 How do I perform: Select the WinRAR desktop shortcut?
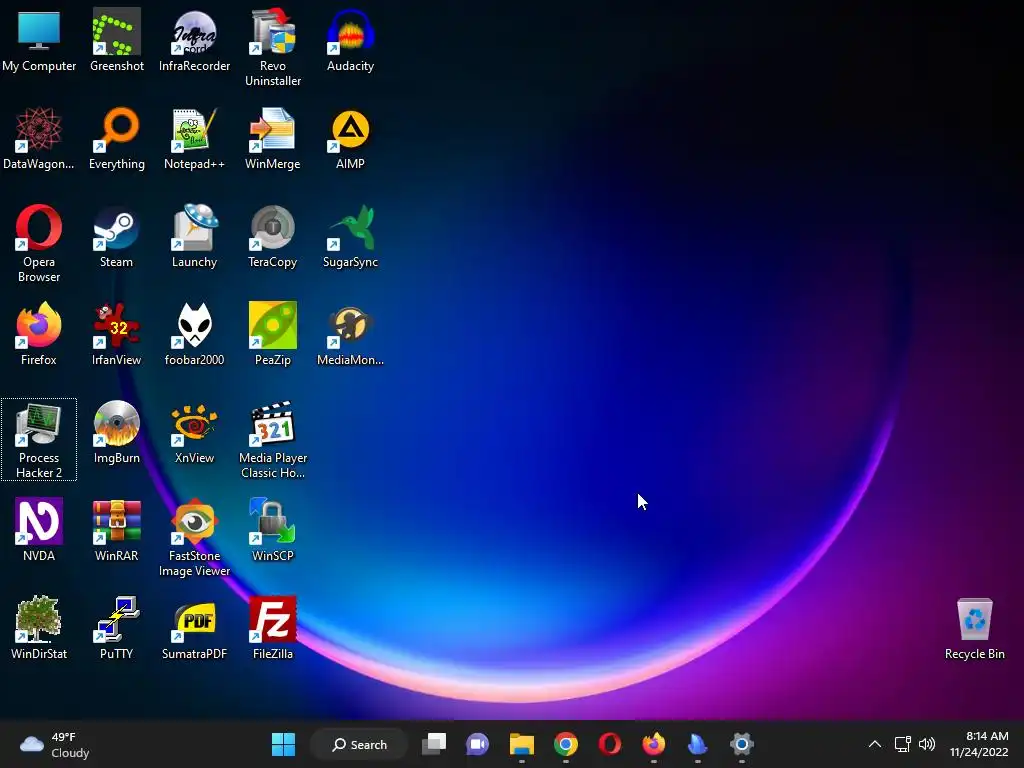(116, 531)
